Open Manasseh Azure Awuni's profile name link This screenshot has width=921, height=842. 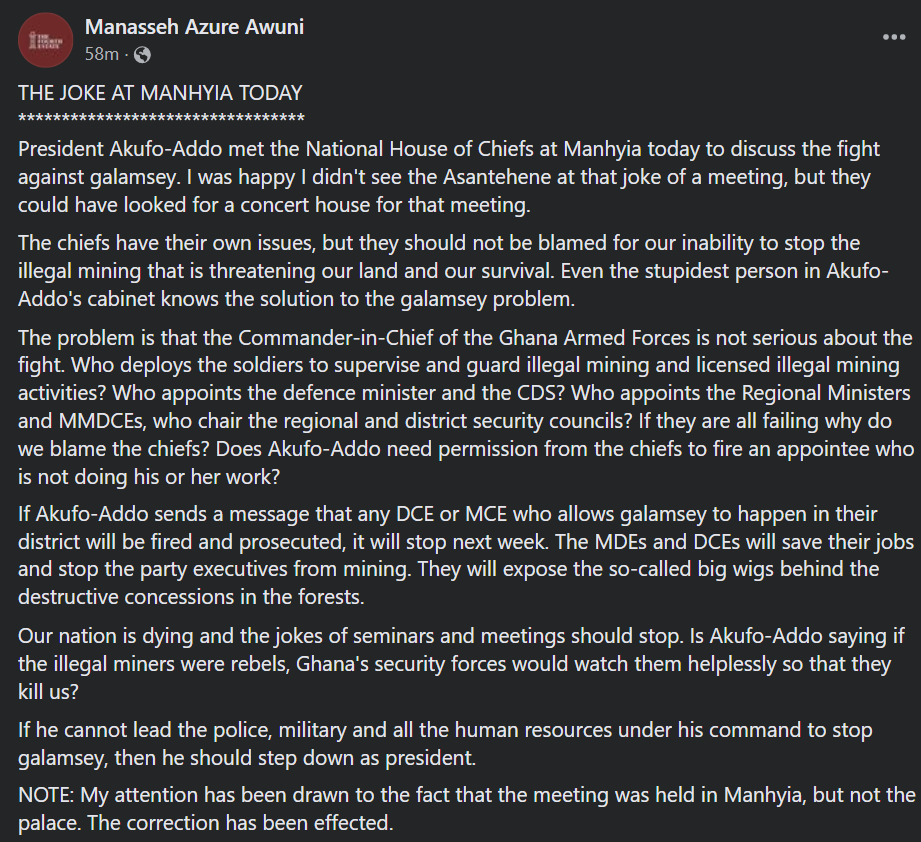click(194, 27)
